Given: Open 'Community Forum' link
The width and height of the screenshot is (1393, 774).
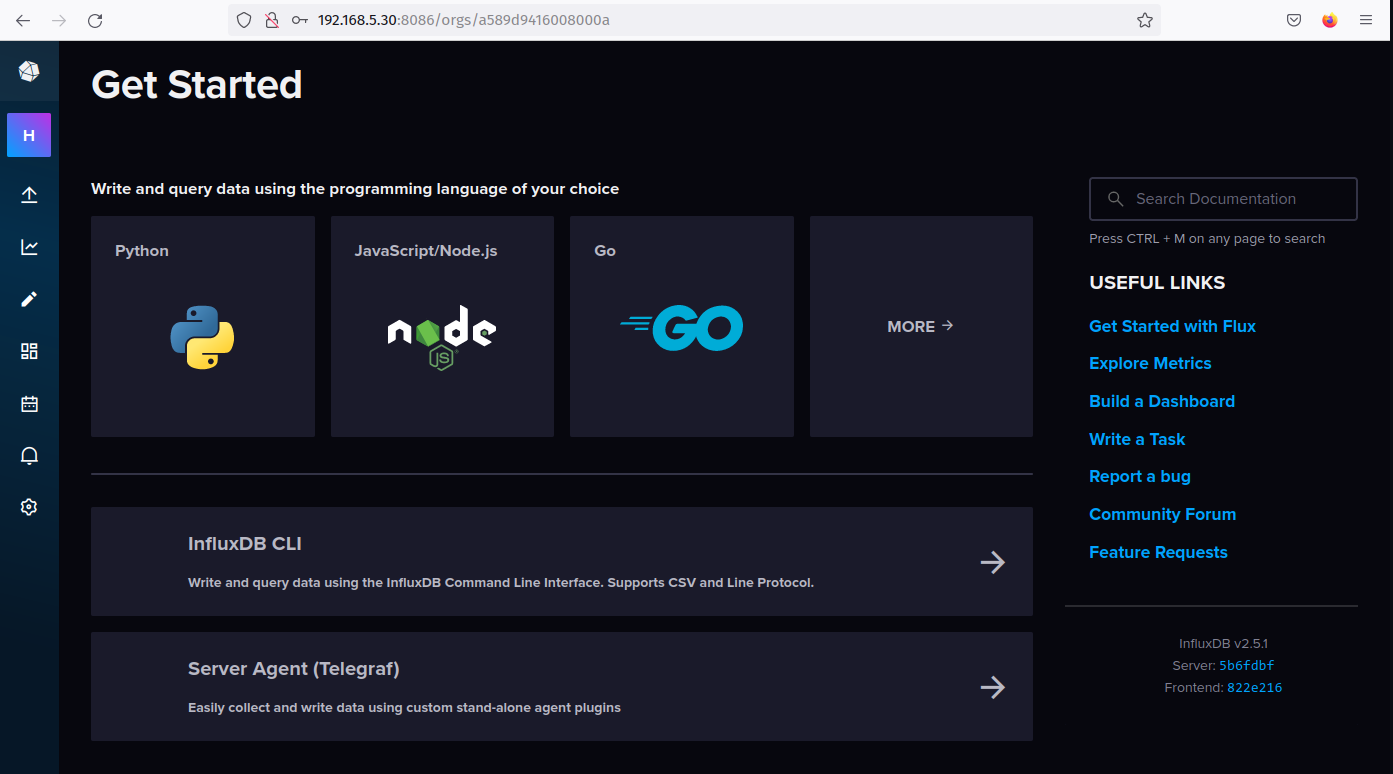Looking at the screenshot, I should (x=1163, y=514).
